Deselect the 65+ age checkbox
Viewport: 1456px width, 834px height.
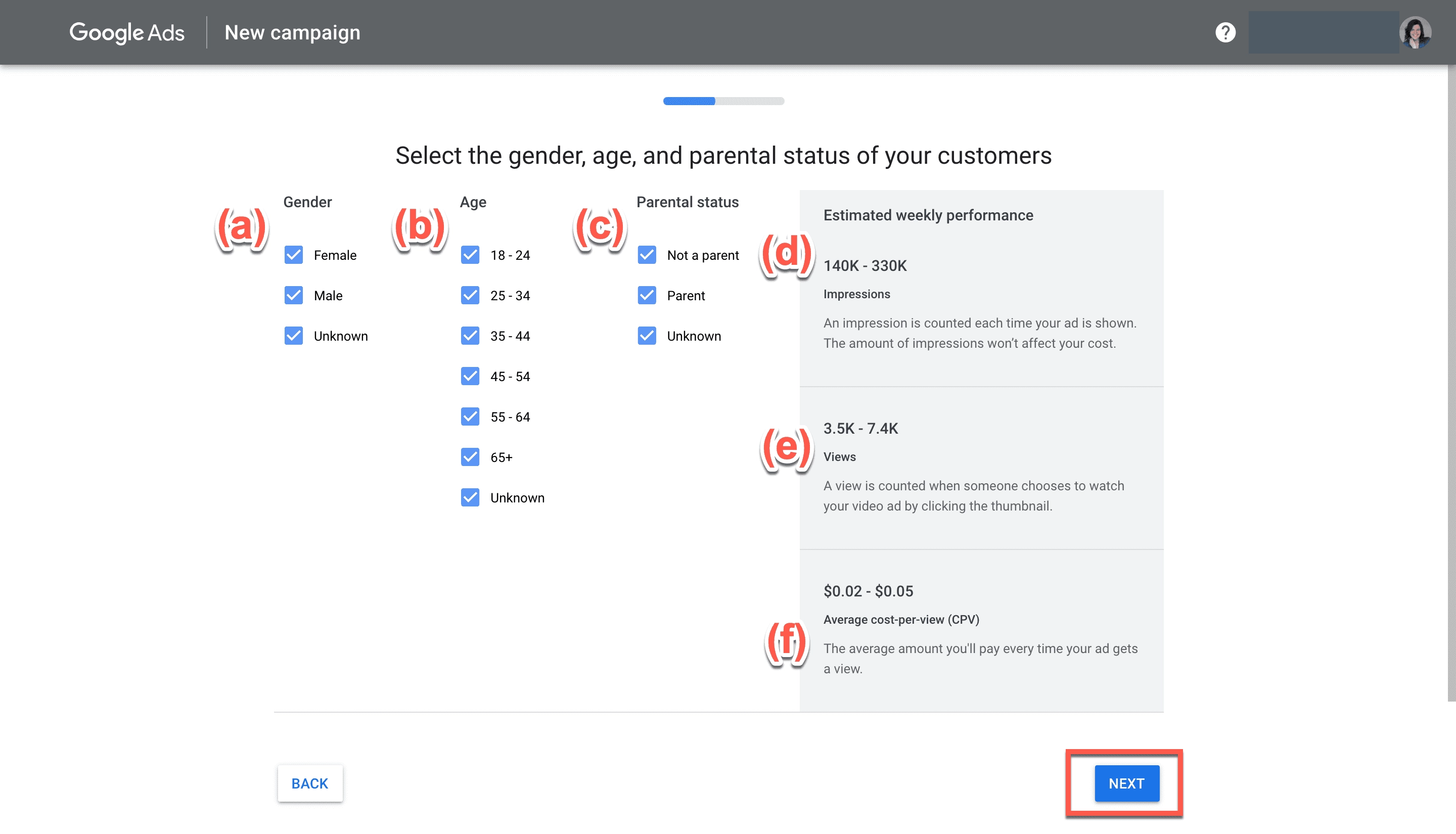pyautogui.click(x=470, y=457)
